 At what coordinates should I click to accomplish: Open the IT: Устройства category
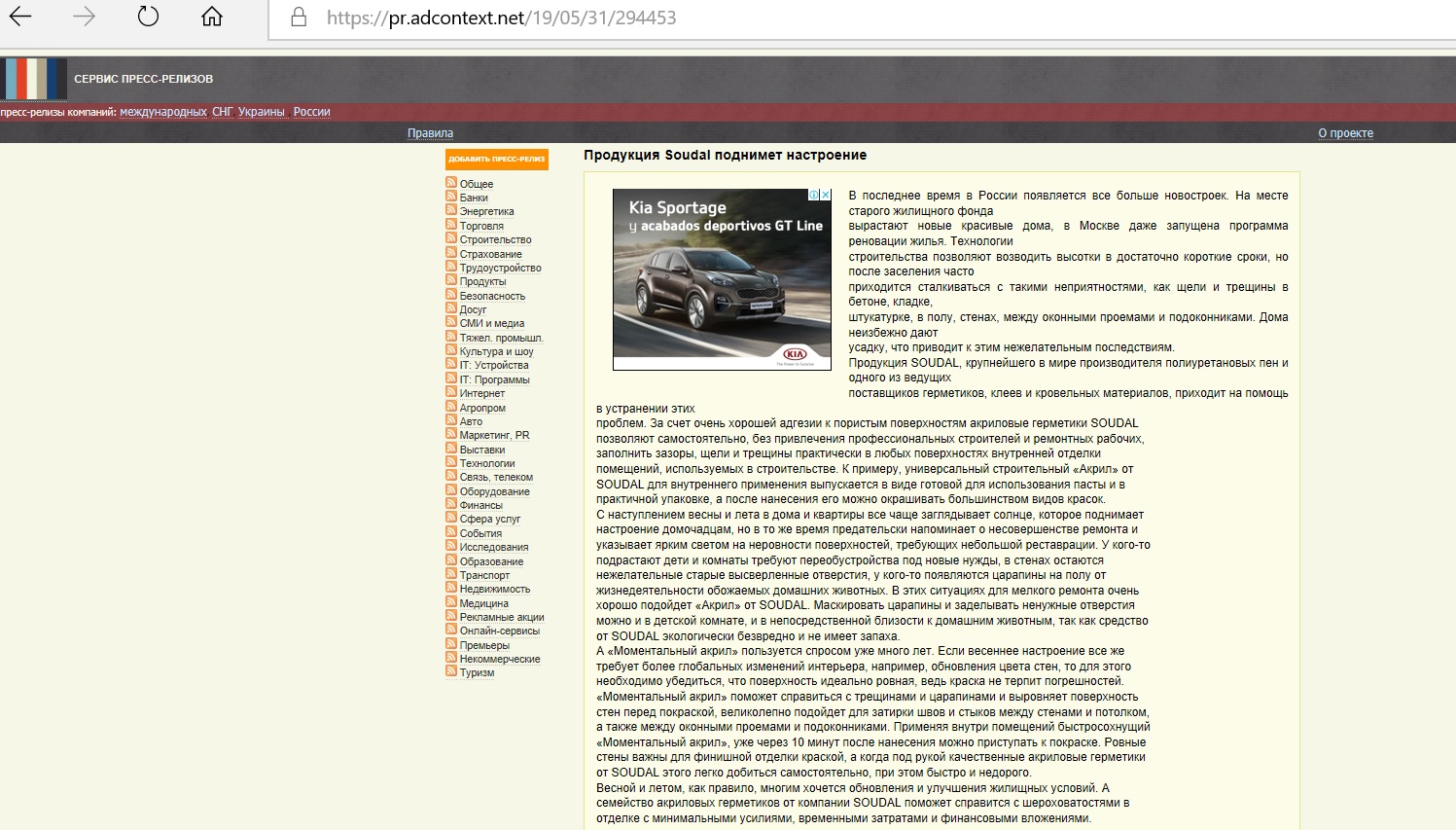(494, 366)
